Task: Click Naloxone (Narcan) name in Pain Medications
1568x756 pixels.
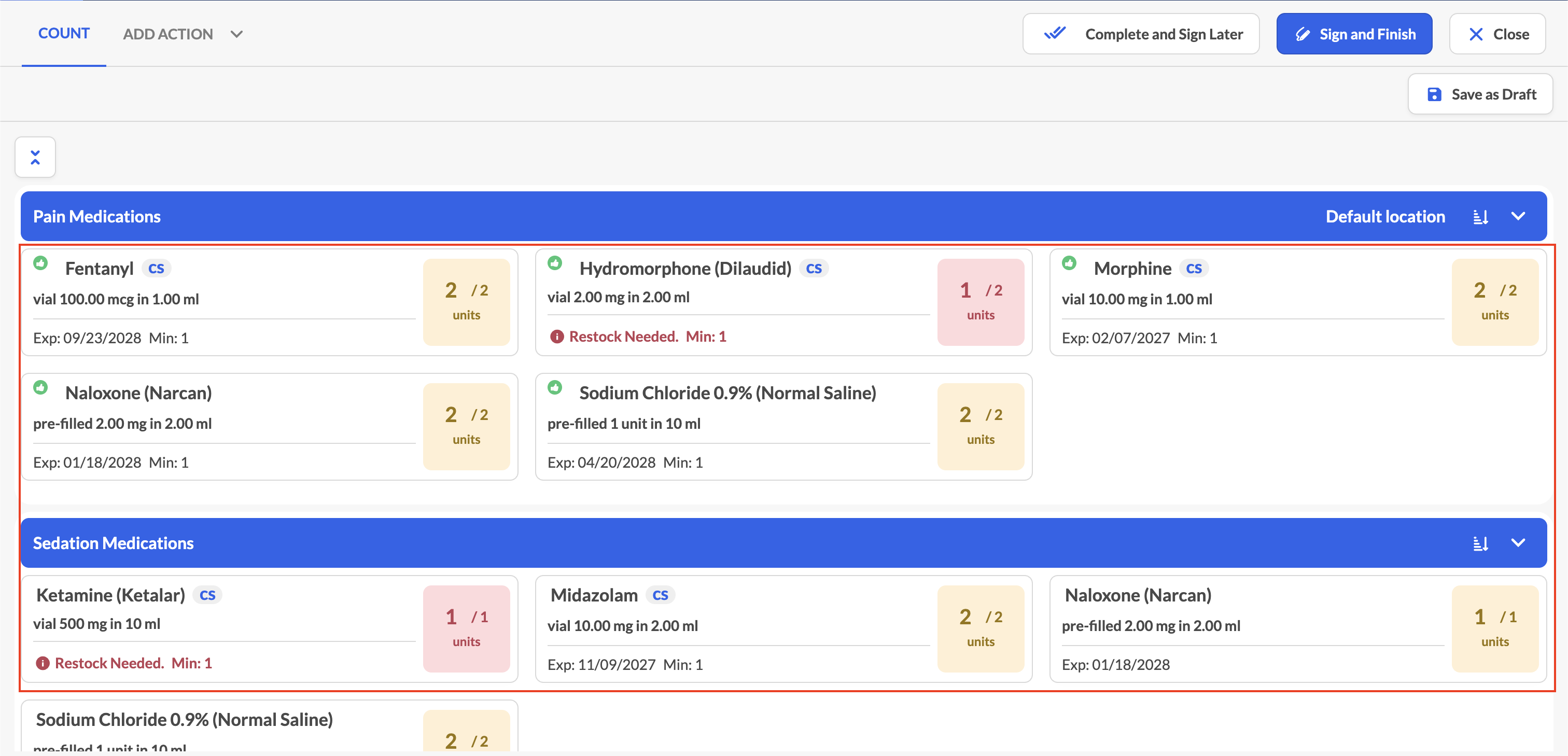Action: [138, 393]
